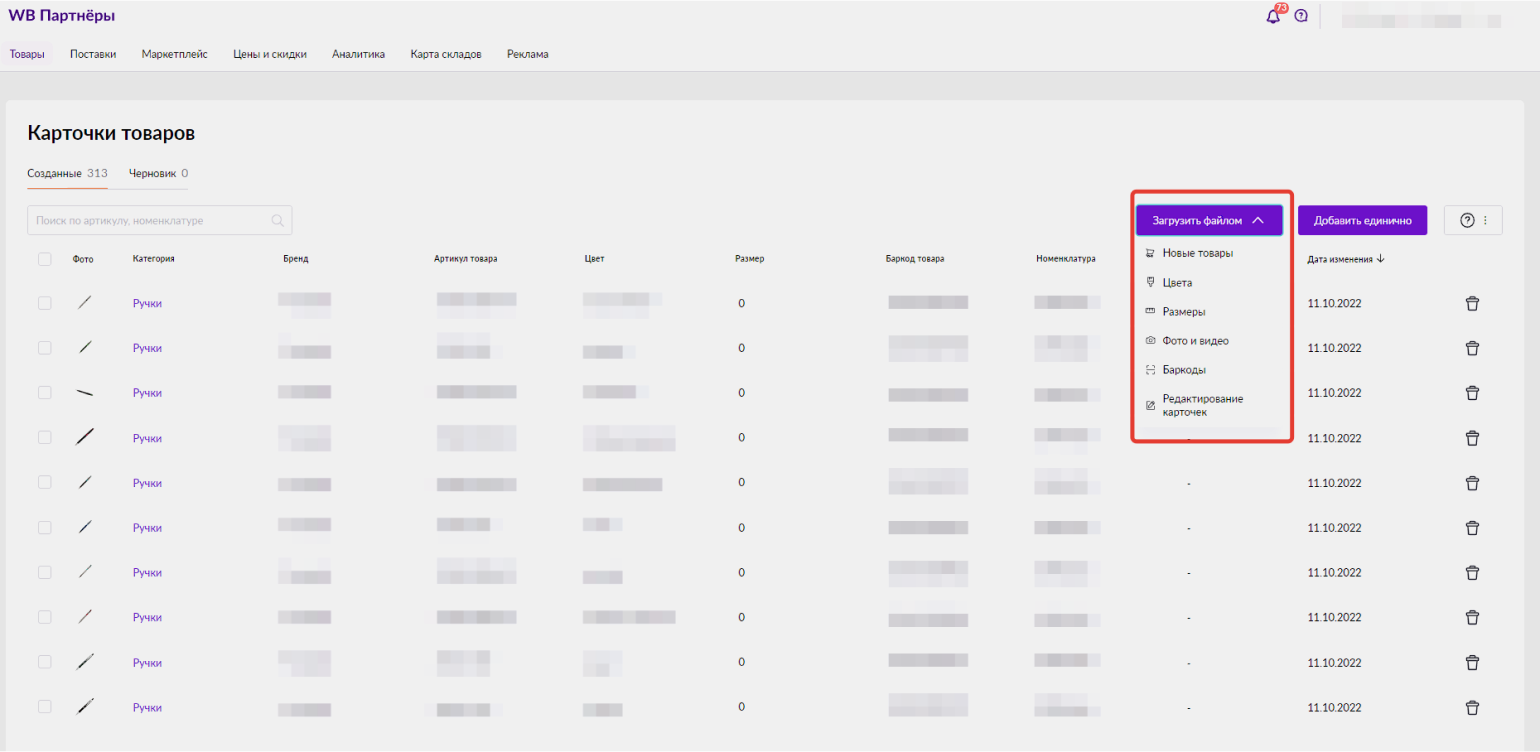
Task: Click the Бренд column header
Action: pos(296,259)
